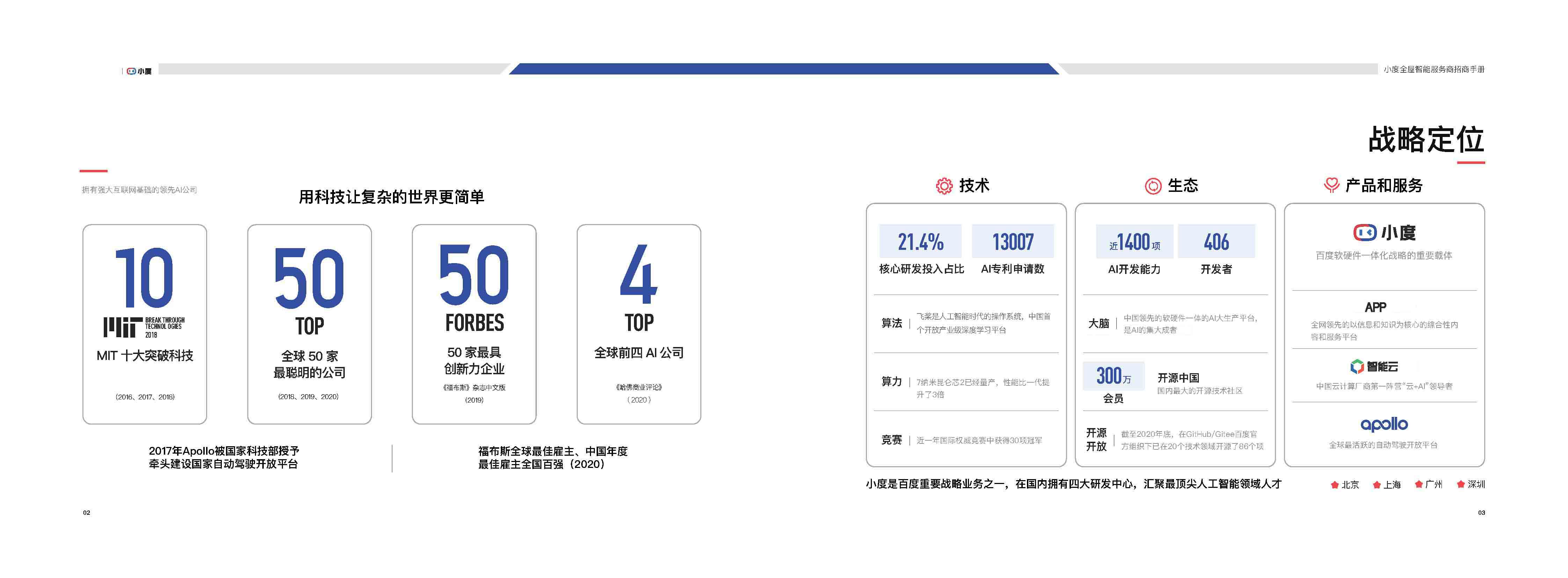Image resolution: width=1568 pixels, height=578 pixels.
Task: Click the caption 拥有强大互联网基础的领先AI公司
Action: (x=139, y=190)
